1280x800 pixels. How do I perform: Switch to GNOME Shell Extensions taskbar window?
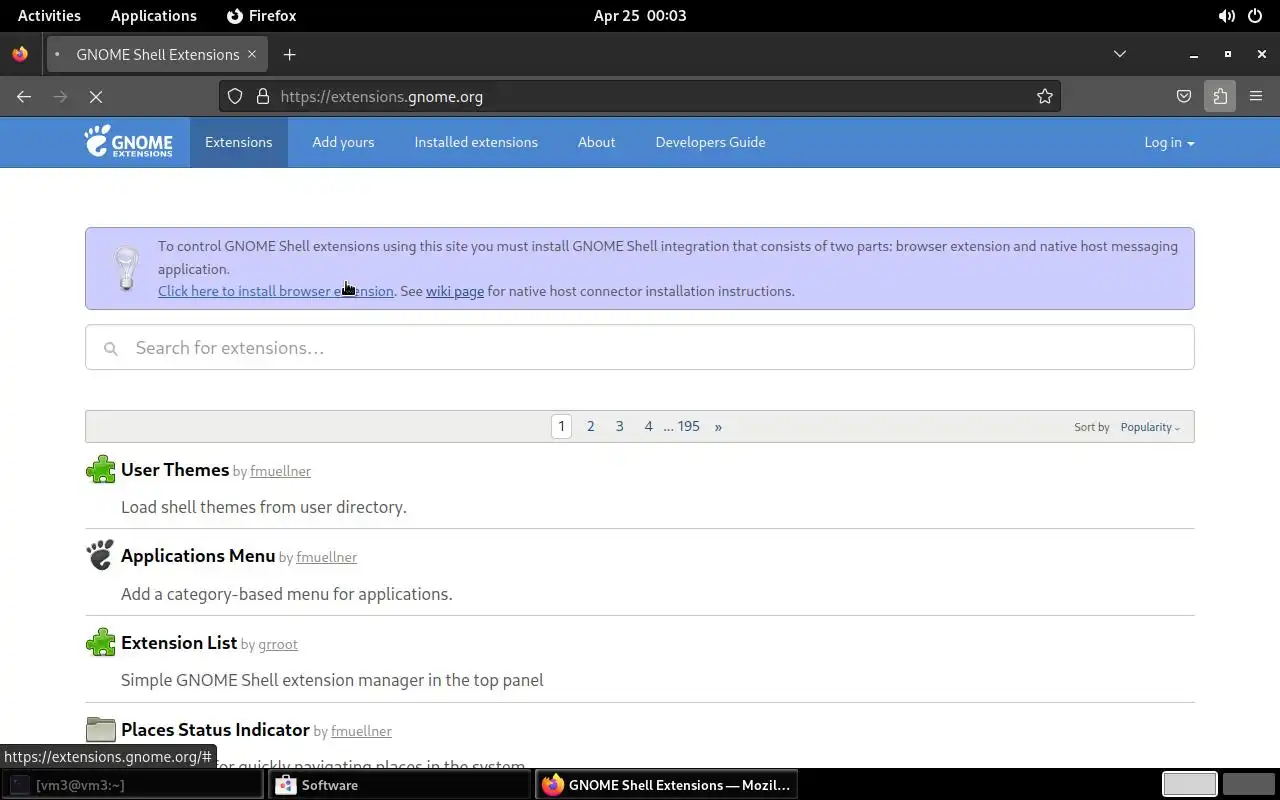(x=666, y=785)
